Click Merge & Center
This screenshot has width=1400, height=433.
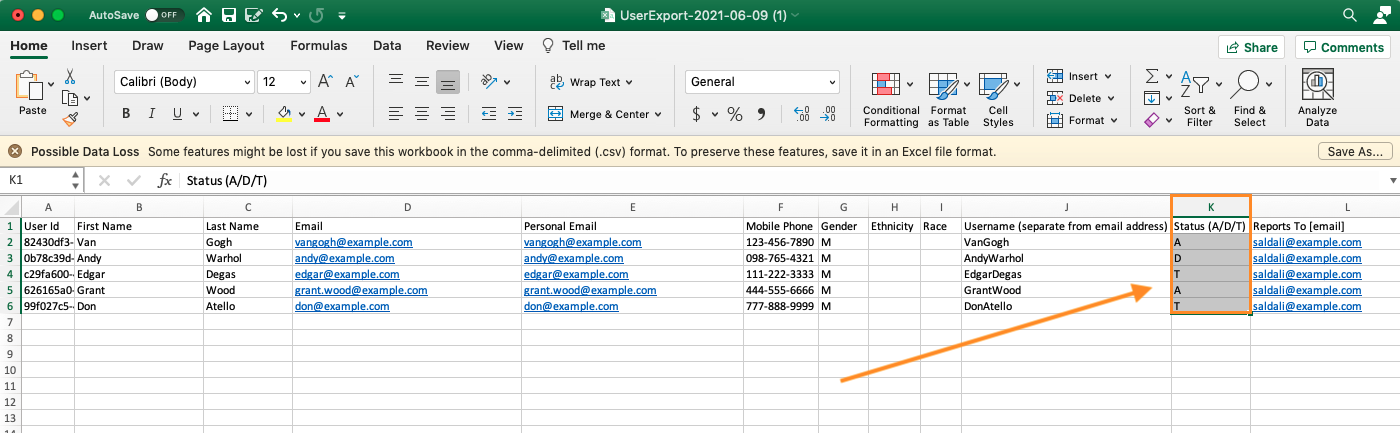pyautogui.click(x=606, y=114)
